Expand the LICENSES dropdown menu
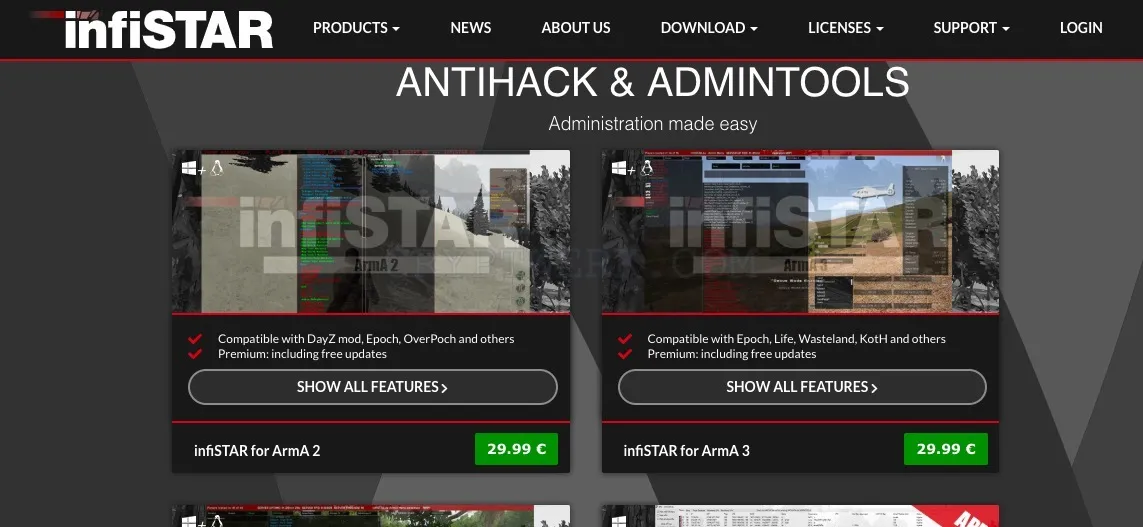 click(x=846, y=28)
